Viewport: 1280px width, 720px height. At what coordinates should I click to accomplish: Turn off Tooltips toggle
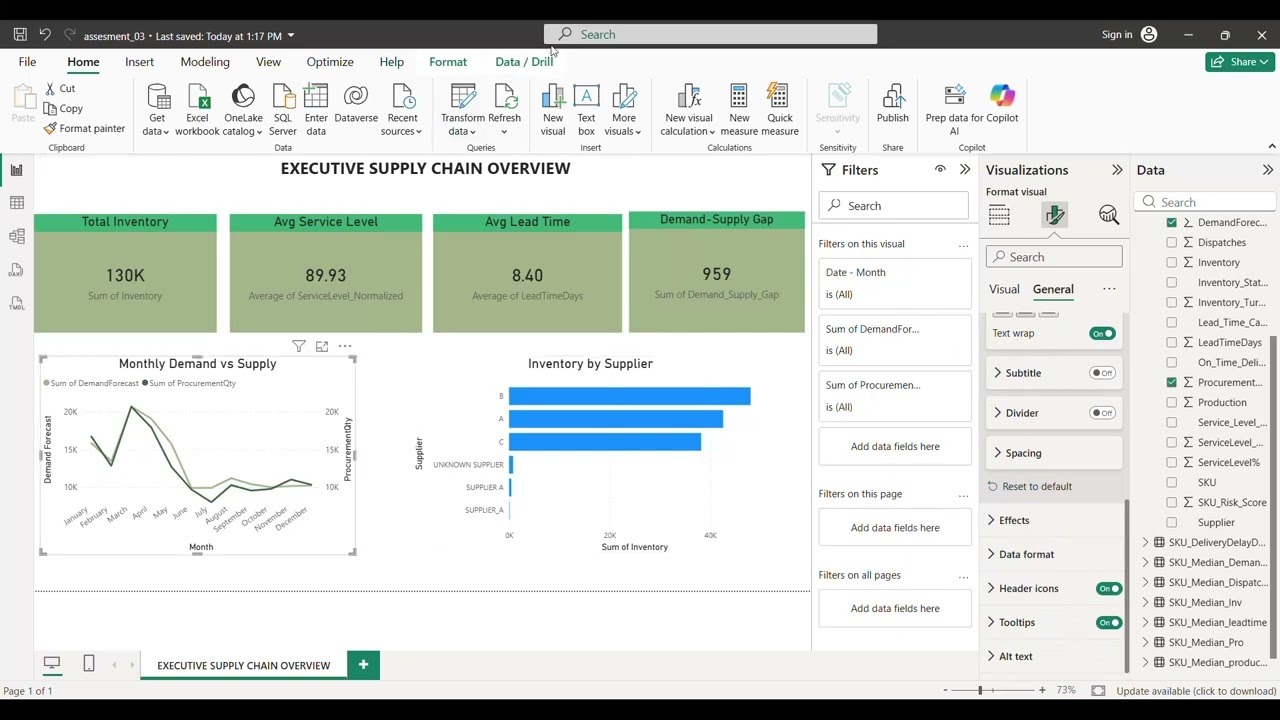pos(1109,623)
